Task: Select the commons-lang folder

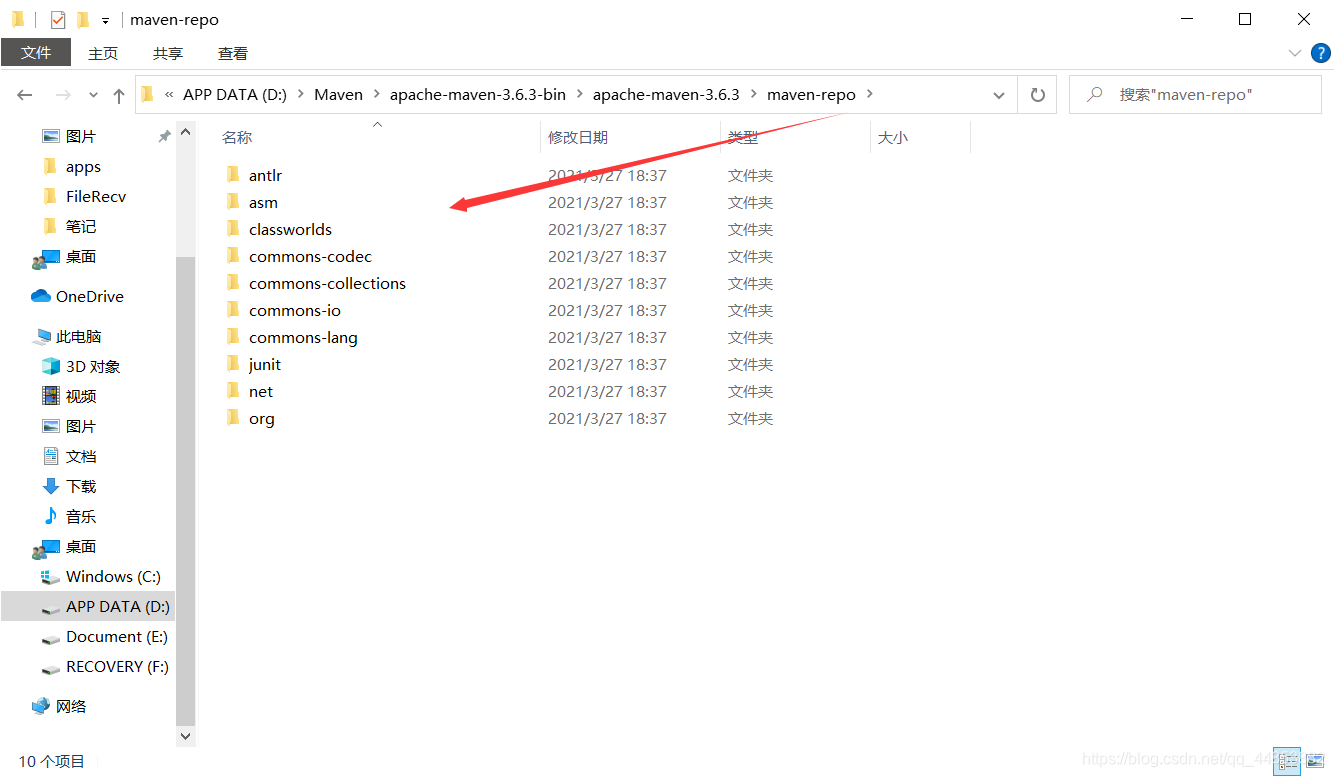Action: (x=303, y=337)
